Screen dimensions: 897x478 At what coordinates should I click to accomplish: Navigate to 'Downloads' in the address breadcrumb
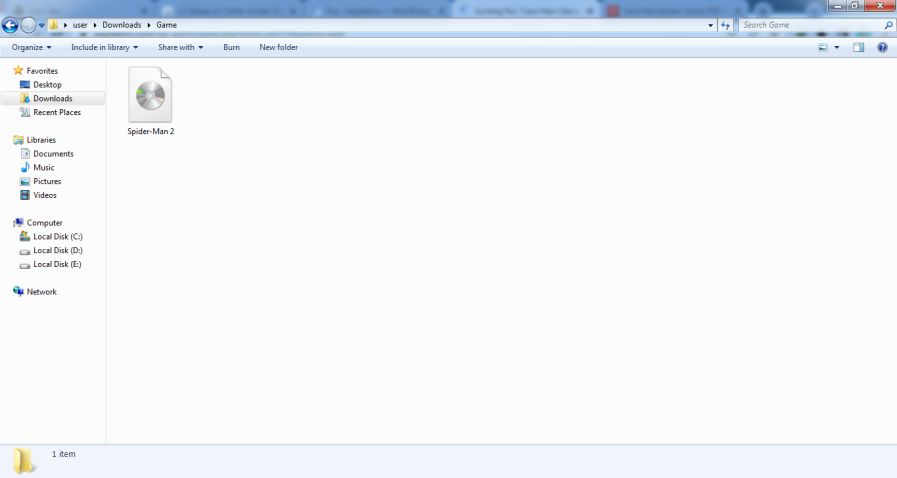121,25
